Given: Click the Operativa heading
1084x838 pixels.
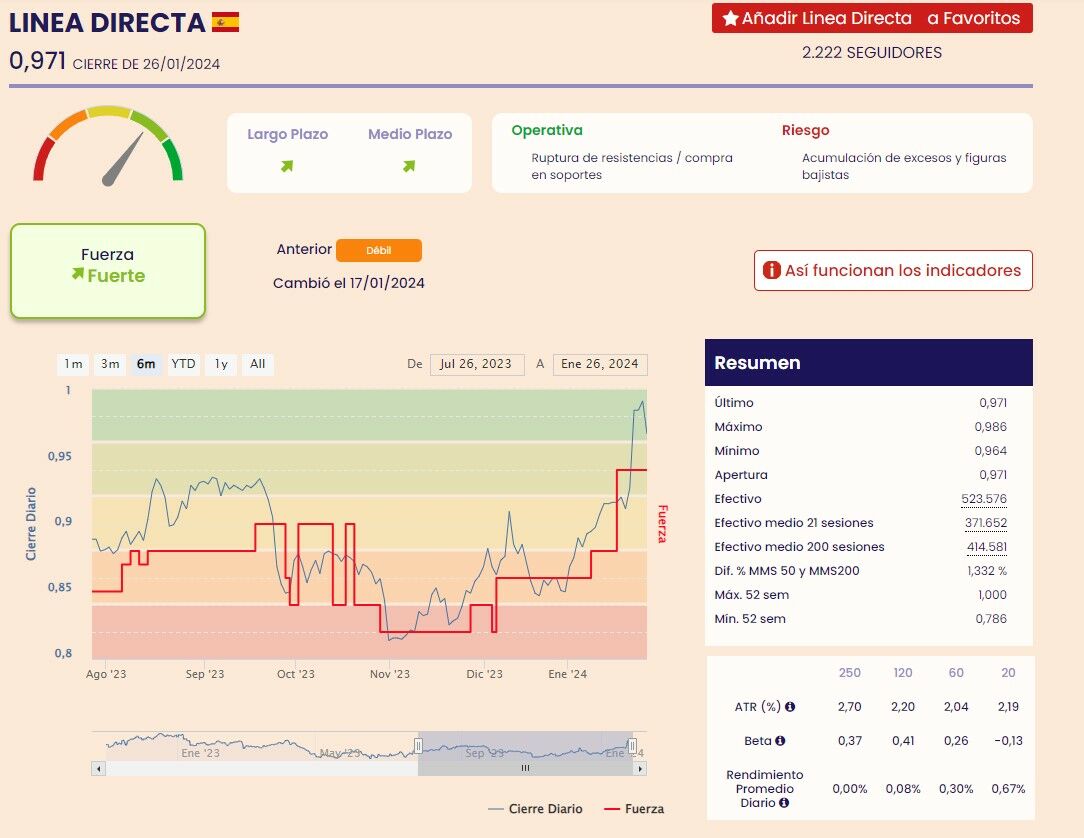Looking at the screenshot, I should (x=547, y=130).
